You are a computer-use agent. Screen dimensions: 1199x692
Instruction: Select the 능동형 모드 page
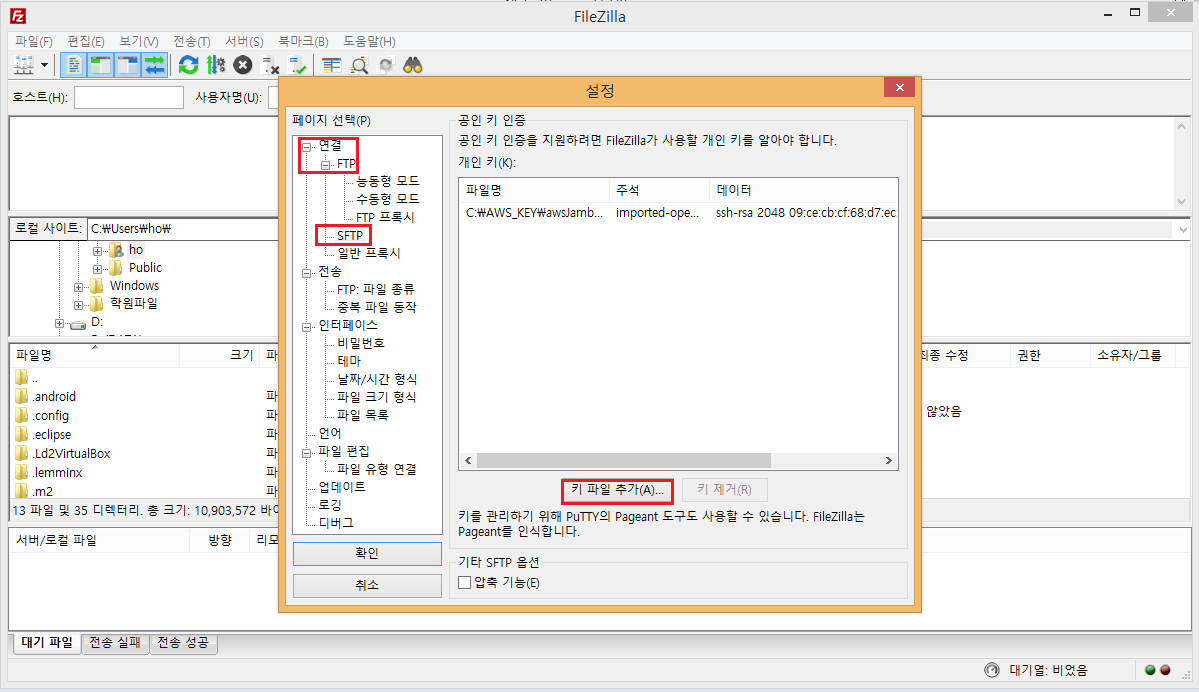388,181
